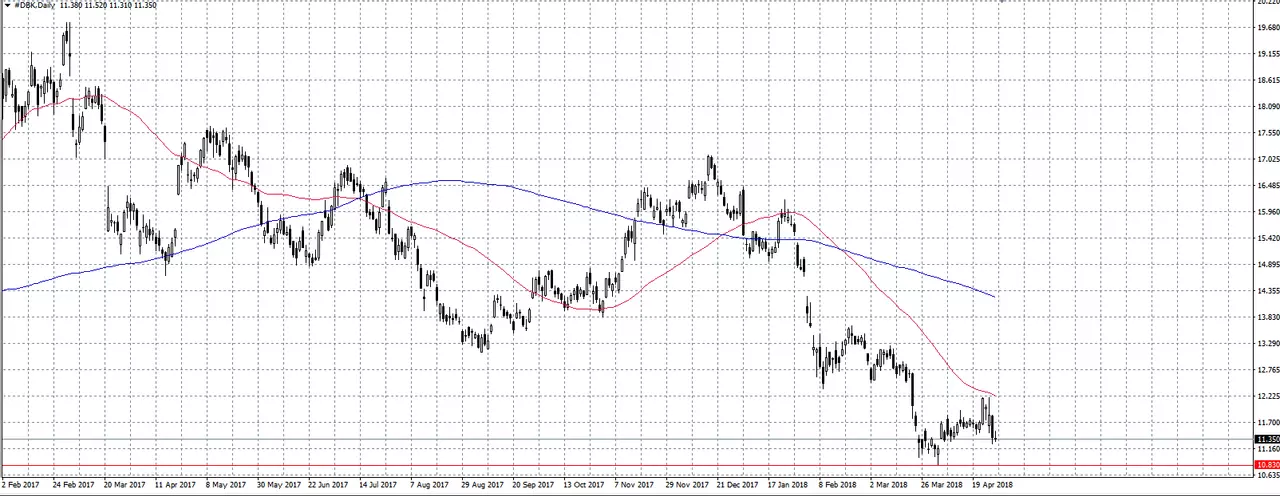
Task: Click the OHLC values 11.380 11.520 11.310 11.350
Action: pyautogui.click(x=108, y=5)
